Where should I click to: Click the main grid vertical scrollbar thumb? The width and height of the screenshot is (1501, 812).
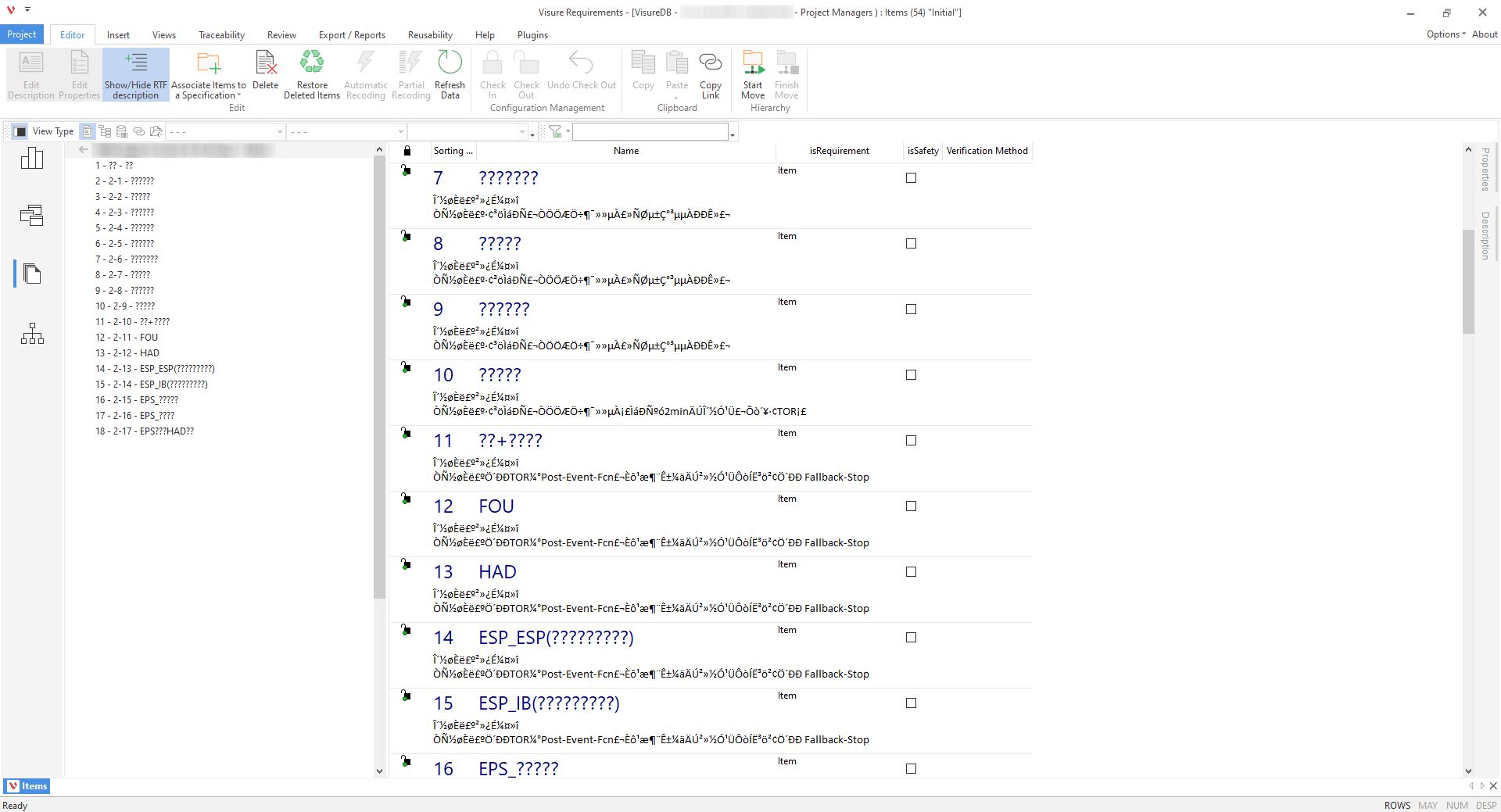(1468, 281)
